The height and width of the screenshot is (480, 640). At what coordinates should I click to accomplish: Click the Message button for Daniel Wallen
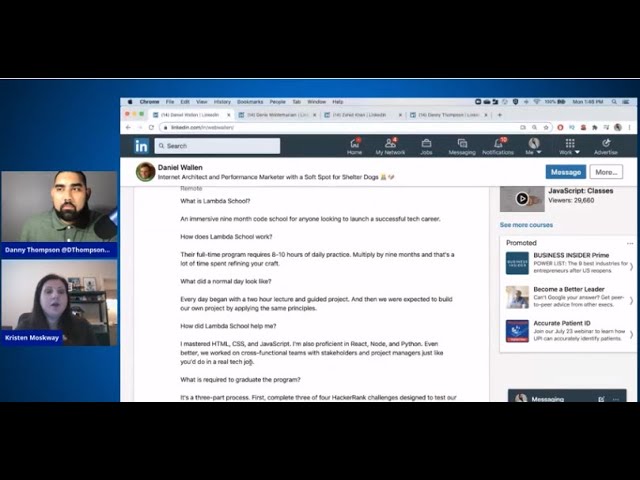(x=566, y=172)
